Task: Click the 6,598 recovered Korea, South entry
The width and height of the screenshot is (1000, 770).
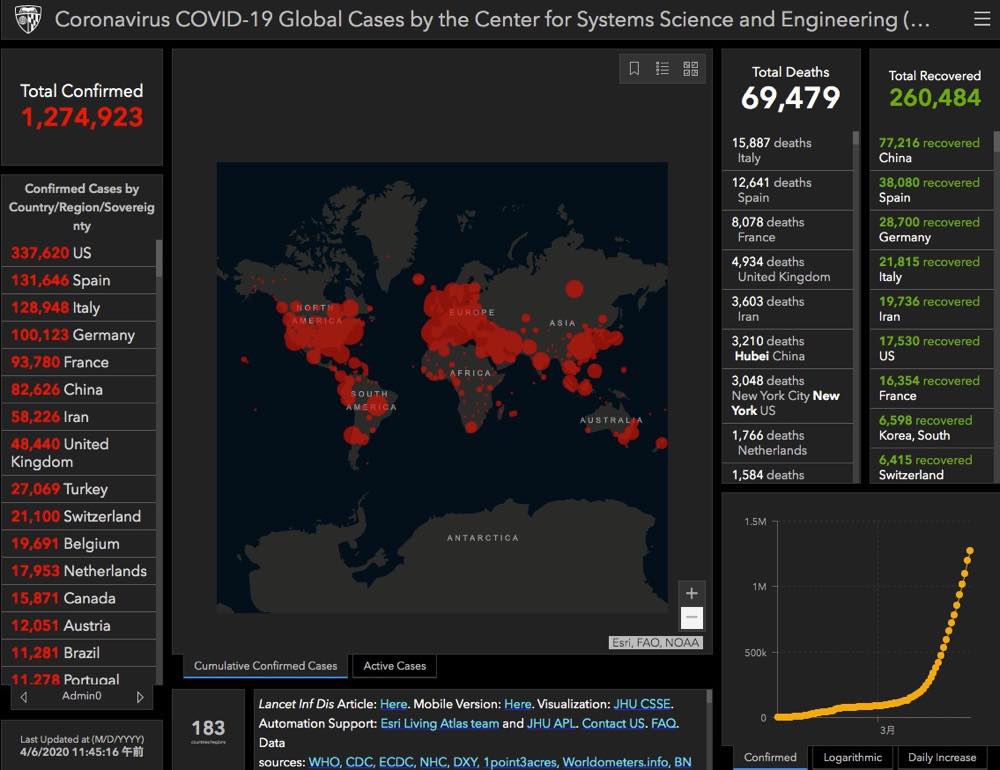Action: [932, 427]
